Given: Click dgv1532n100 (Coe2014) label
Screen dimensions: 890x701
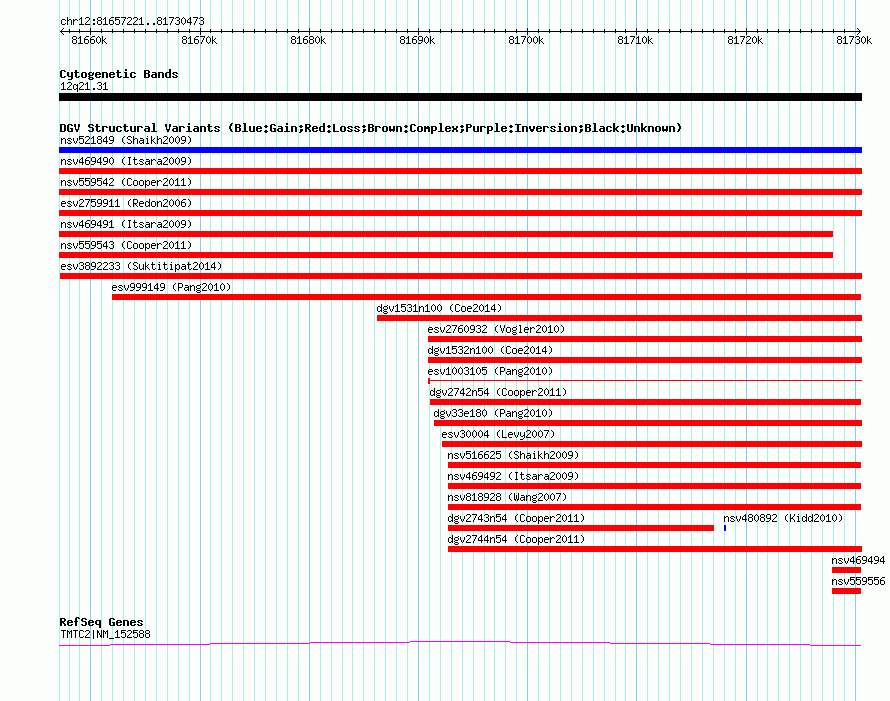Looking at the screenshot, I should [x=490, y=350].
